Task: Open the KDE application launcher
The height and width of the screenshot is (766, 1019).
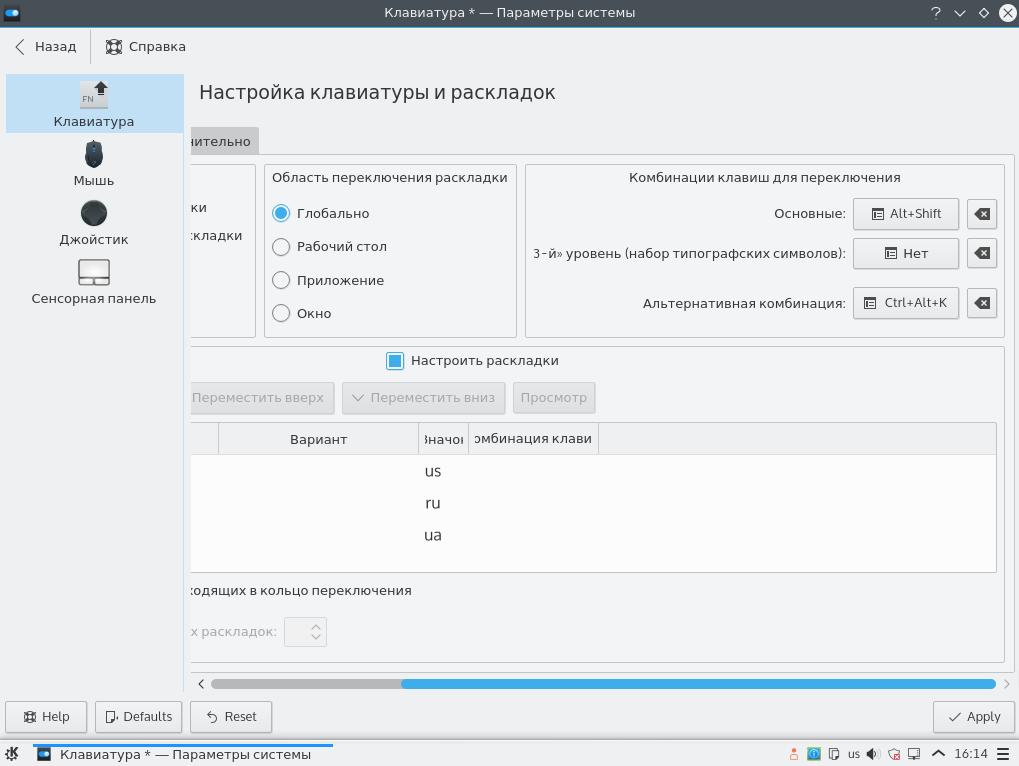Action: point(13,754)
